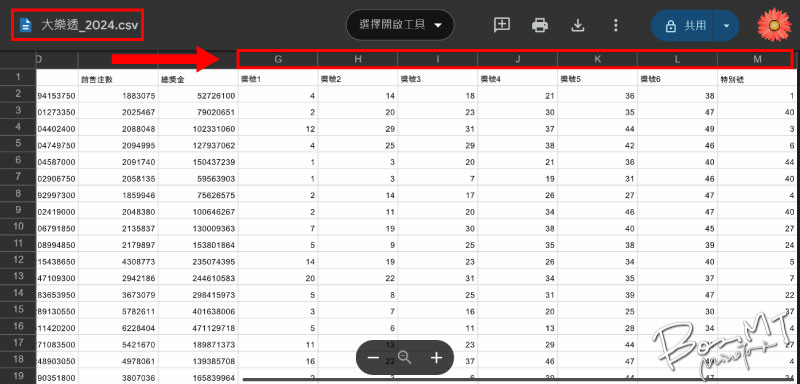The image size is (800, 384).
Task: Click the 獎號4 header cell
Action: [x=518, y=78]
